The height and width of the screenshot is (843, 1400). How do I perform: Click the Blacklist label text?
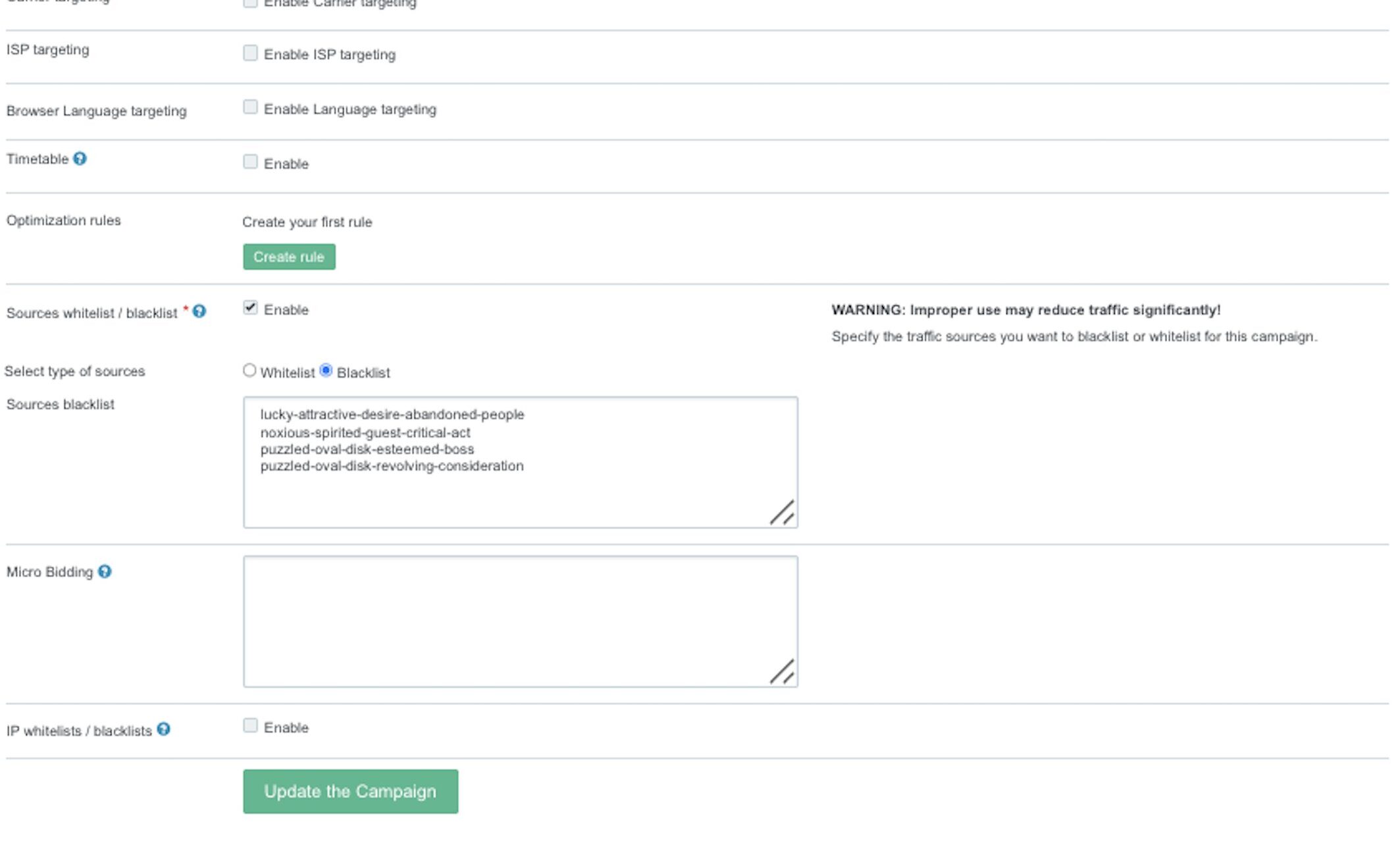pyautogui.click(x=363, y=372)
